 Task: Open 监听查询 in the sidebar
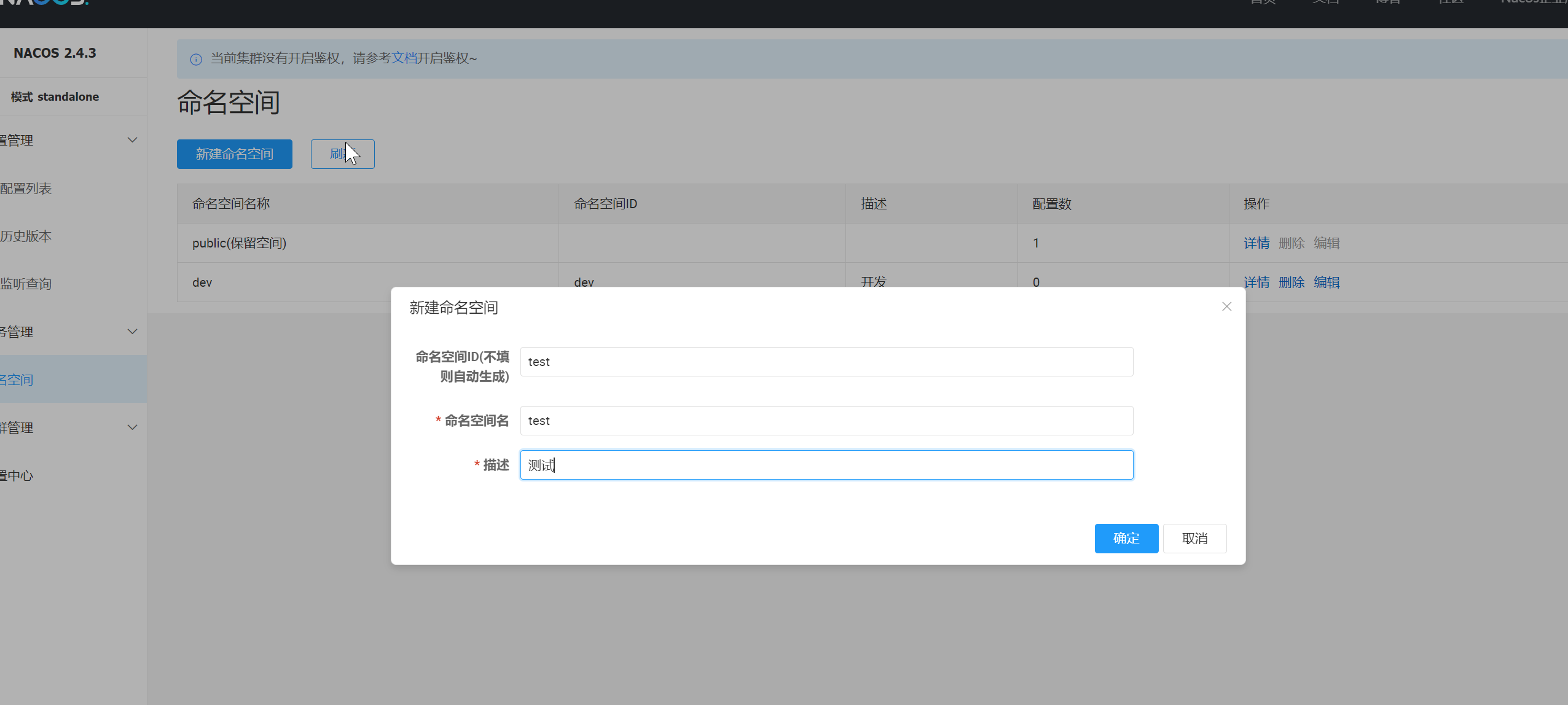(27, 284)
